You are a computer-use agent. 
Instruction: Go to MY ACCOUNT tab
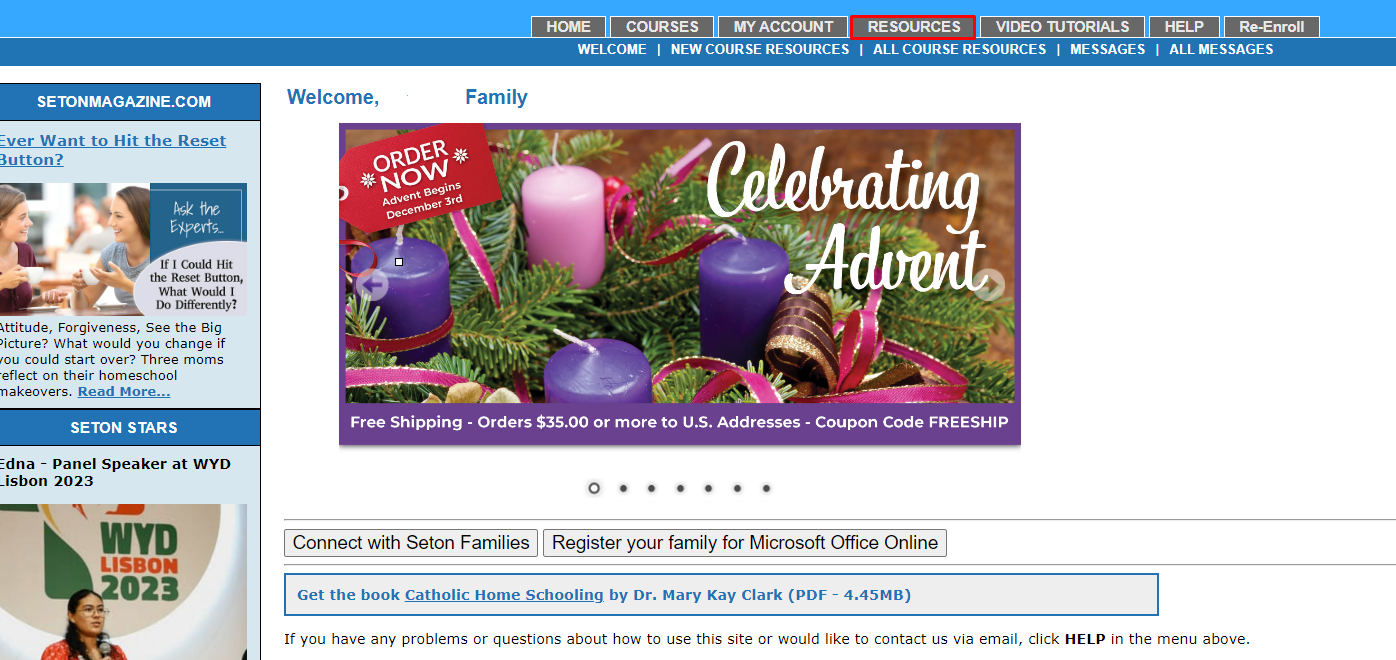783,27
